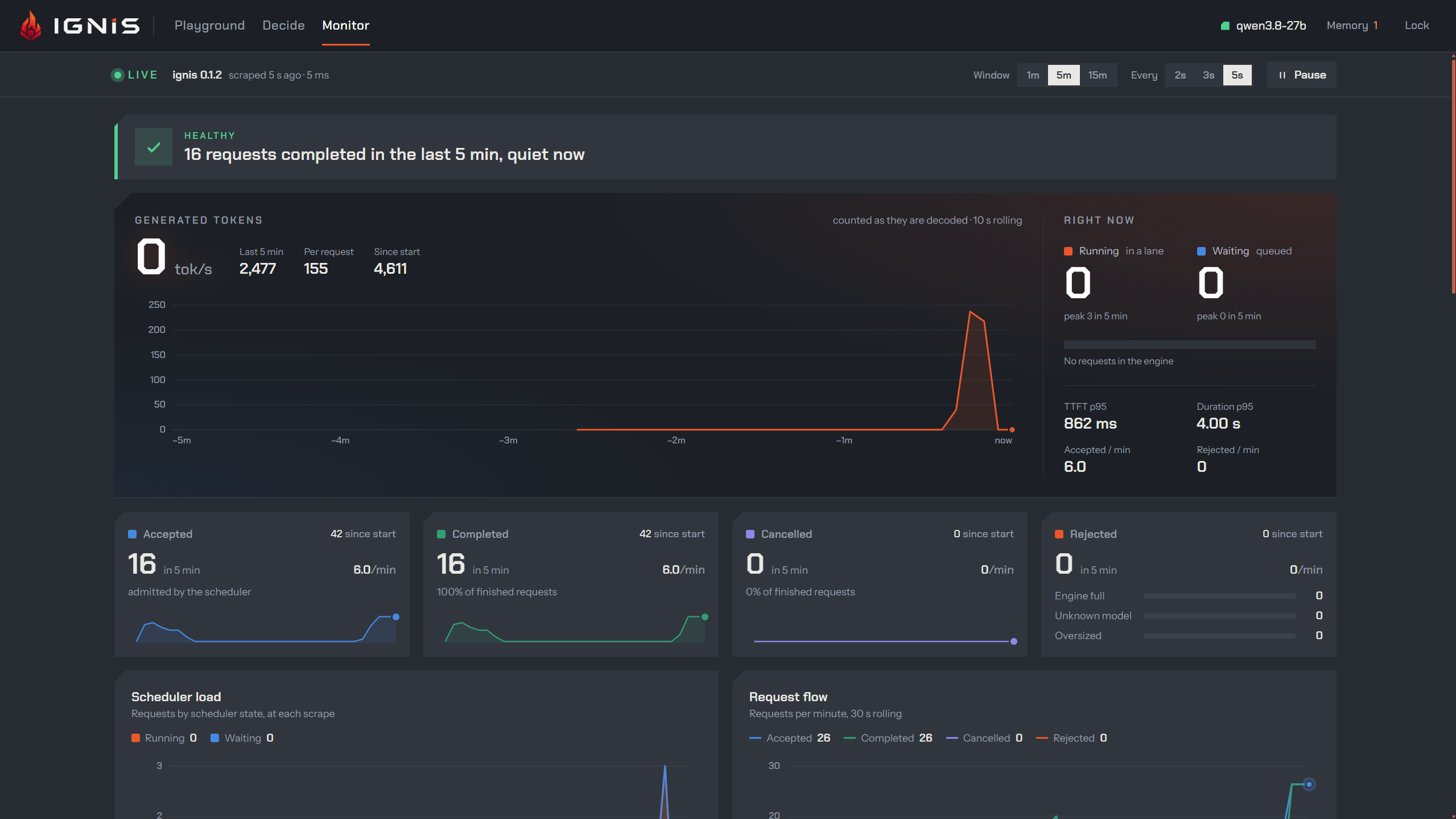Viewport: 1456px width, 819px height.
Task: Set the window to 15m
Action: click(x=1098, y=75)
